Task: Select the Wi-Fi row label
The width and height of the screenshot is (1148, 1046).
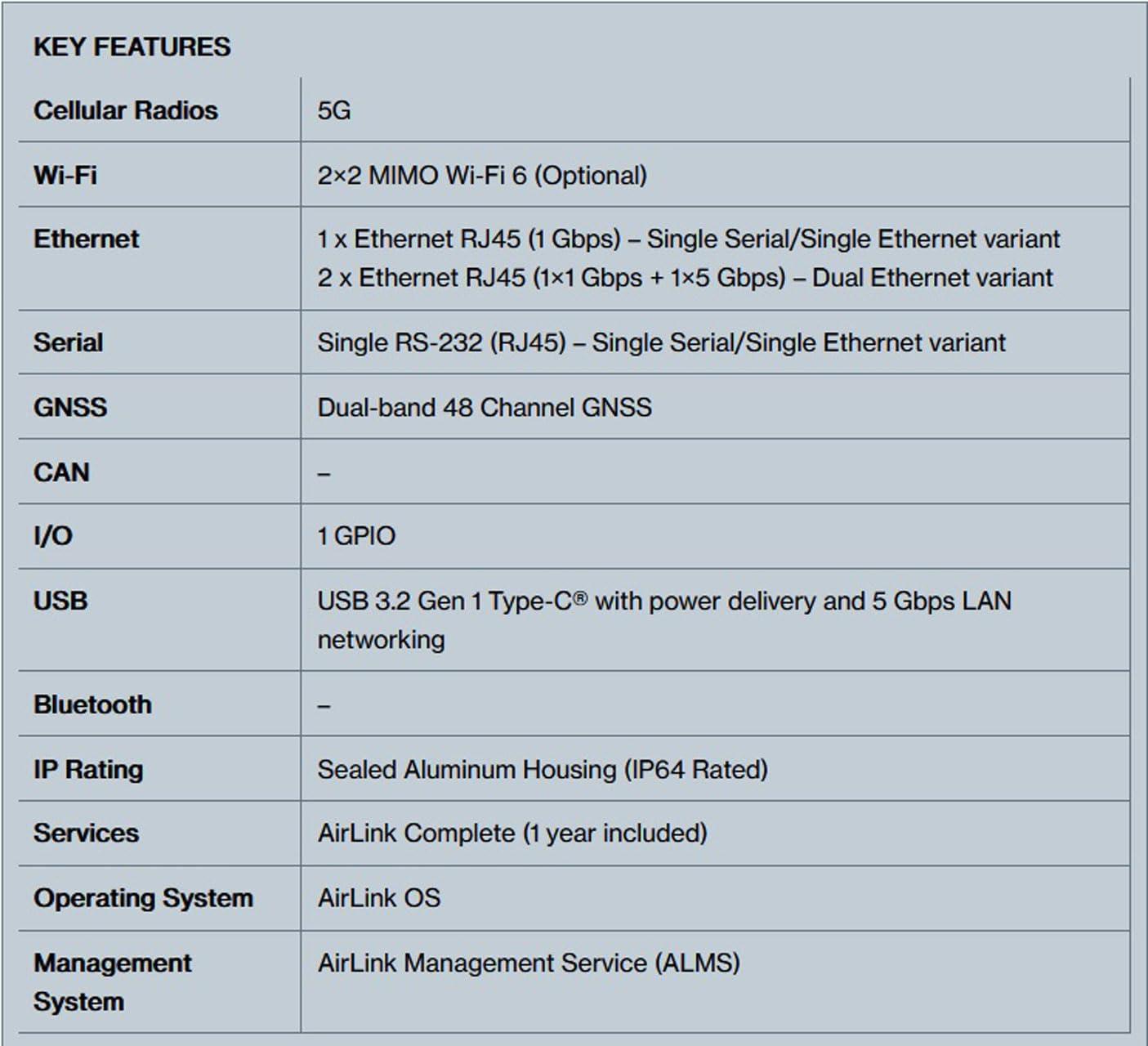Action: [65, 175]
